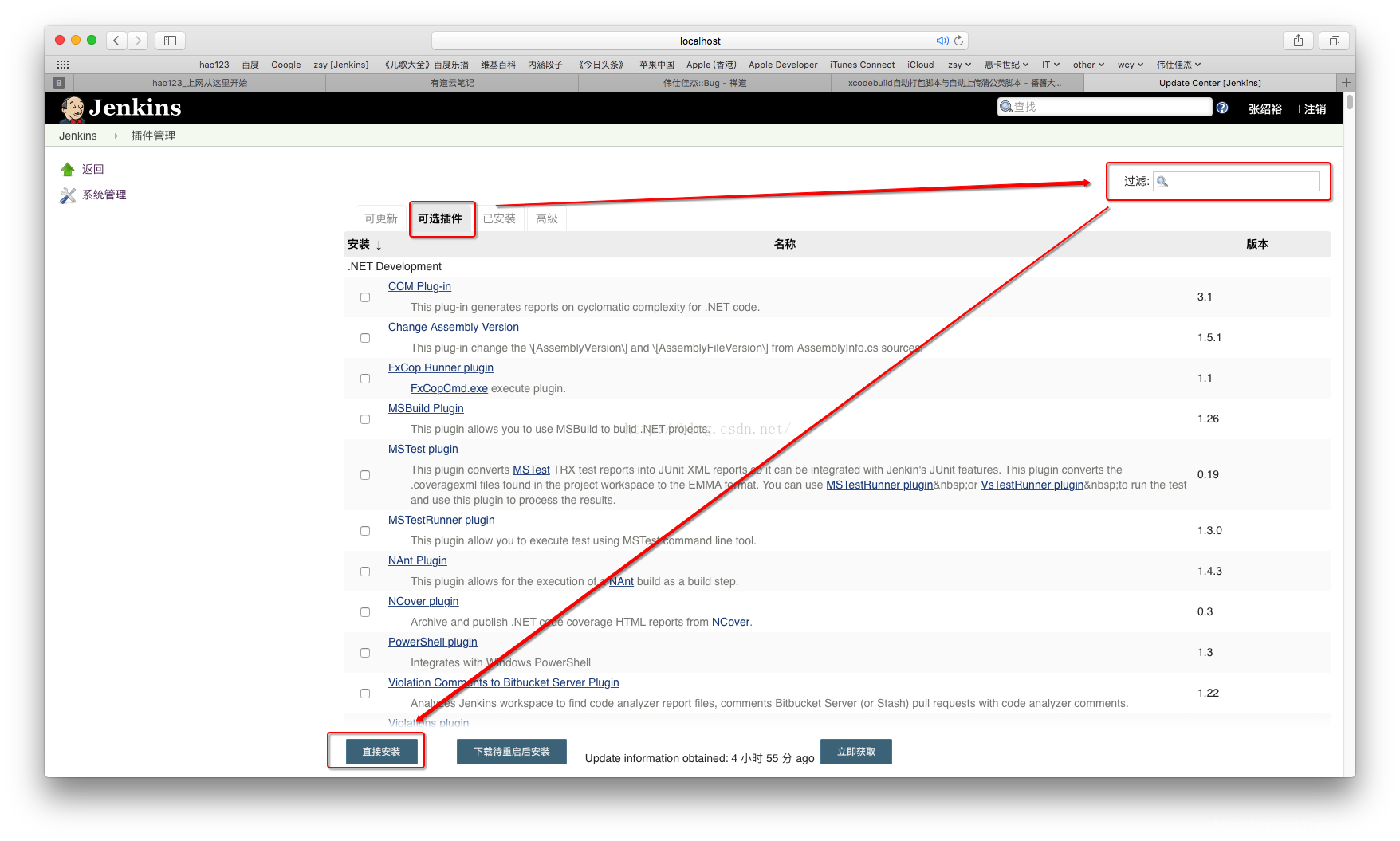Select the NCover plugin checkbox
Image resolution: width=1400 pixels, height=841 pixels.
pos(365,612)
